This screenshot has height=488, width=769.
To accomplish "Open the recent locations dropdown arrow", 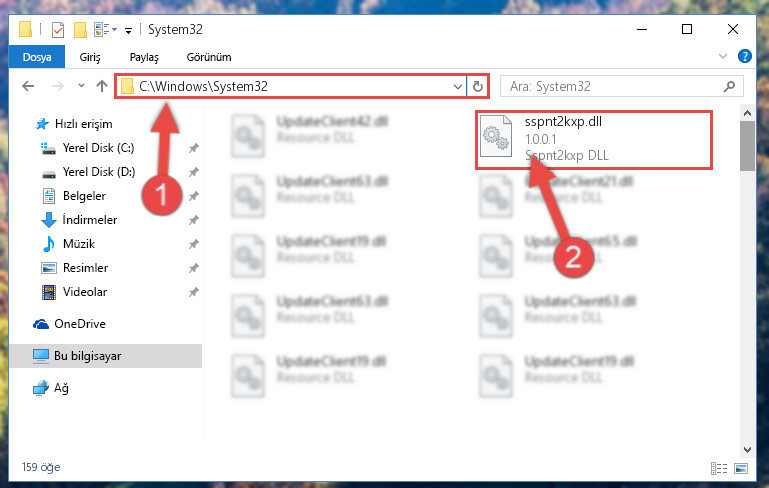I will tap(81, 86).
